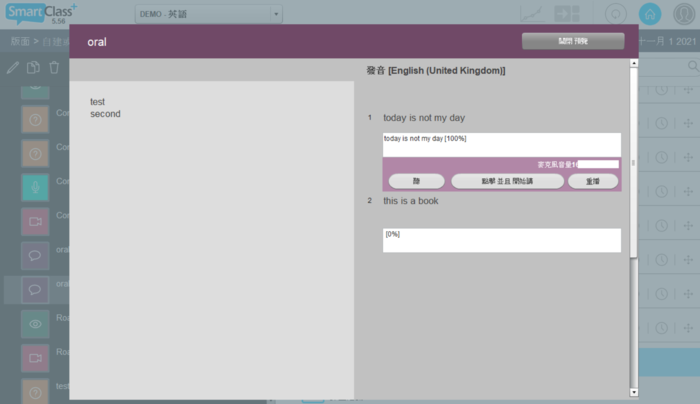Click the trash delete icon
This screenshot has width=700, height=404.
point(54,68)
